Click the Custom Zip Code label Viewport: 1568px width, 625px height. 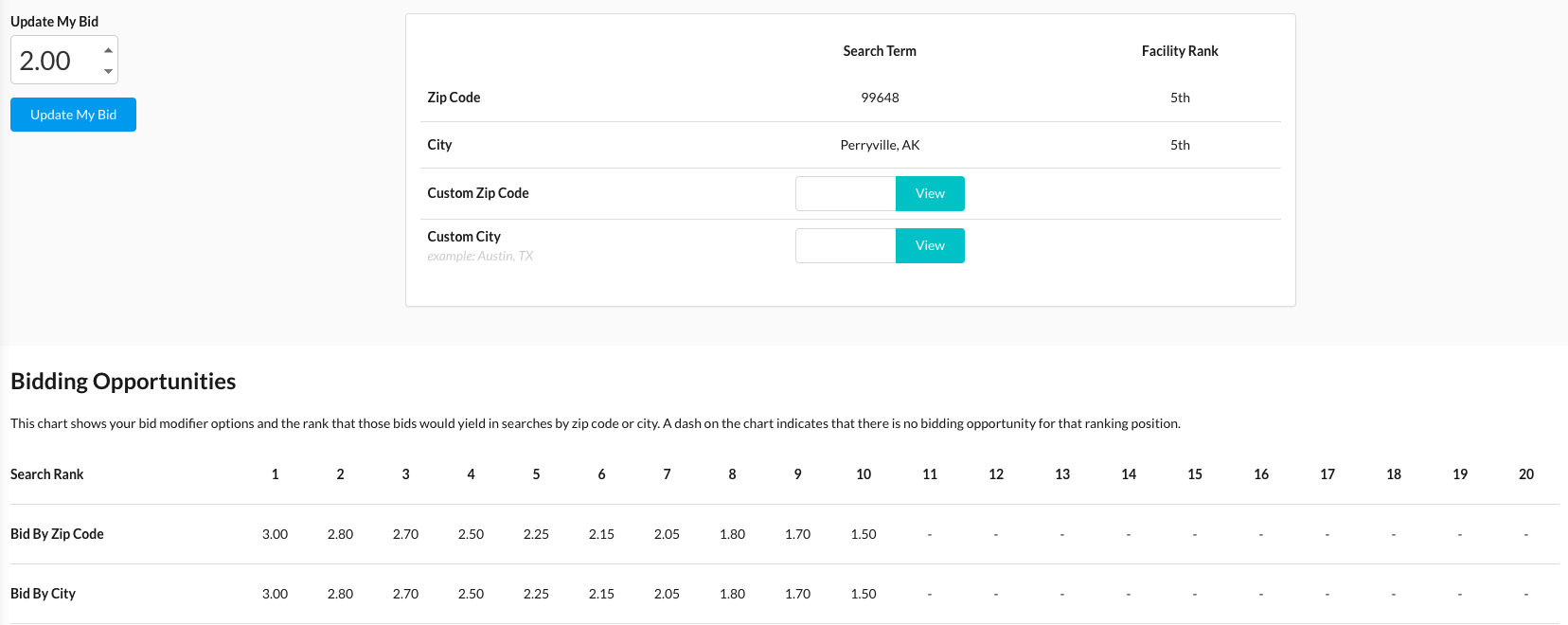[478, 193]
